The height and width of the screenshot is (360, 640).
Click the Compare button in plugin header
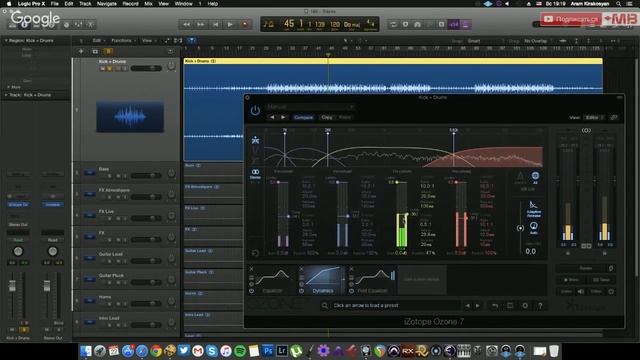[x=303, y=117]
